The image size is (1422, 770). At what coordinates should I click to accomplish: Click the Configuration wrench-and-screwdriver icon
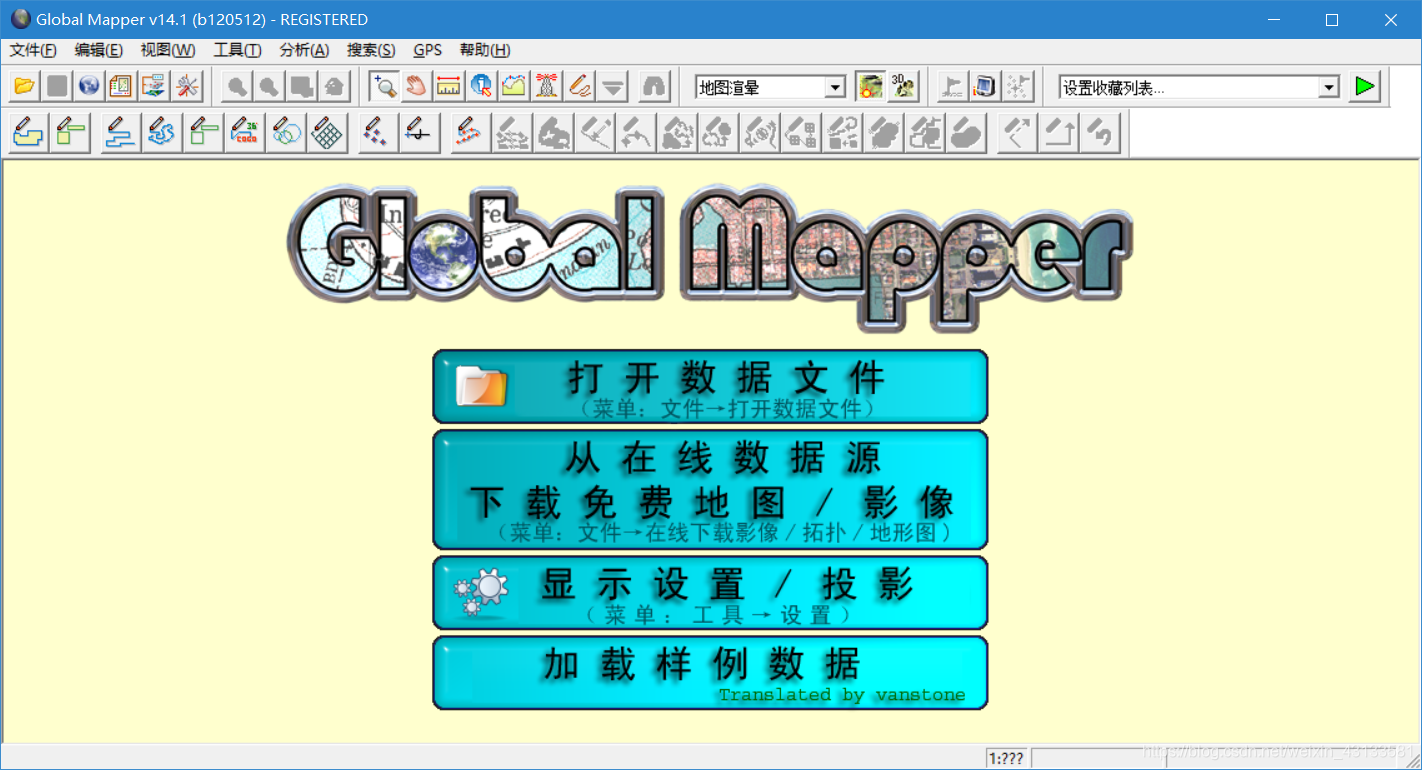tap(186, 86)
